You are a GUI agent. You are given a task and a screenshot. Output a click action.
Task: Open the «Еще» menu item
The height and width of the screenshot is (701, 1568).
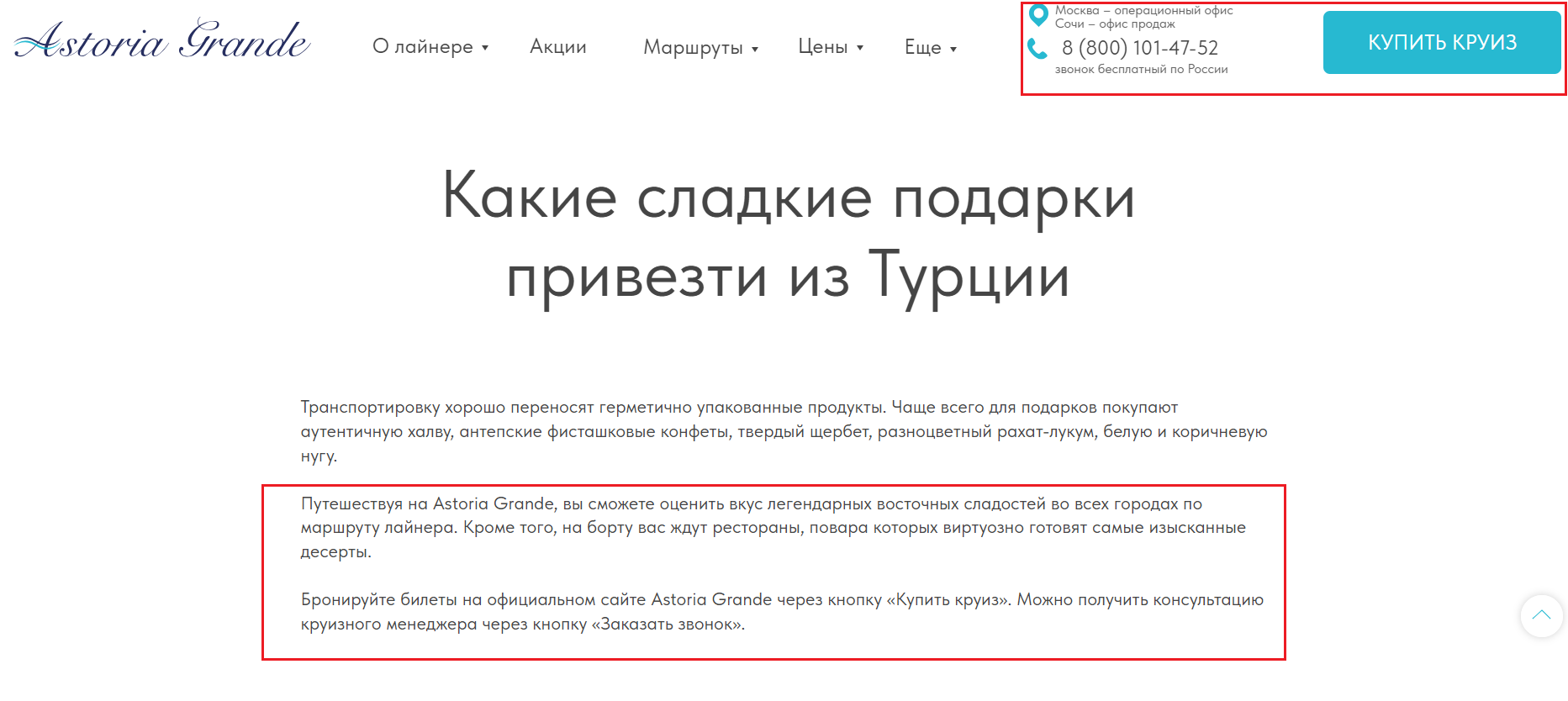(x=923, y=48)
